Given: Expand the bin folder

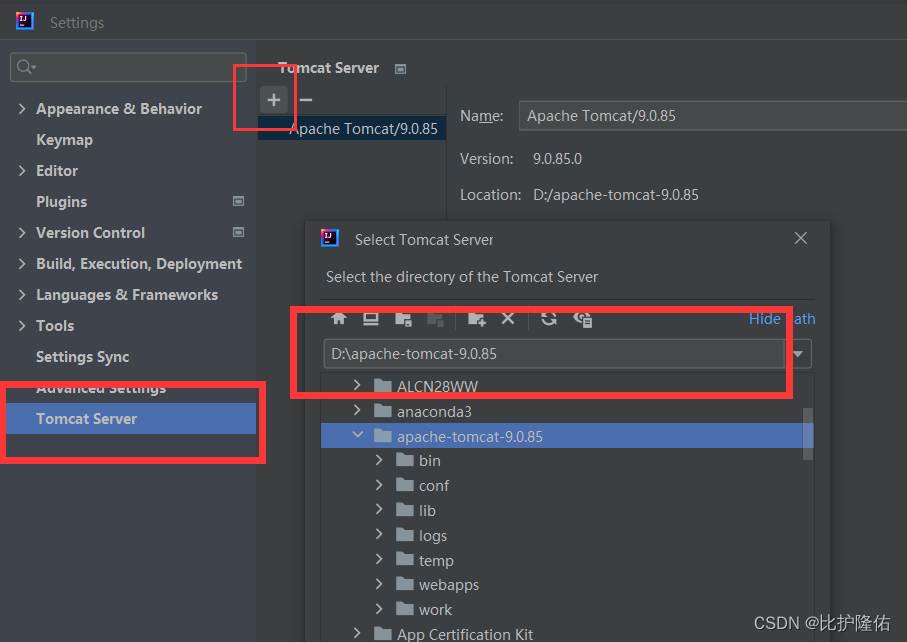Looking at the screenshot, I should coord(379,460).
